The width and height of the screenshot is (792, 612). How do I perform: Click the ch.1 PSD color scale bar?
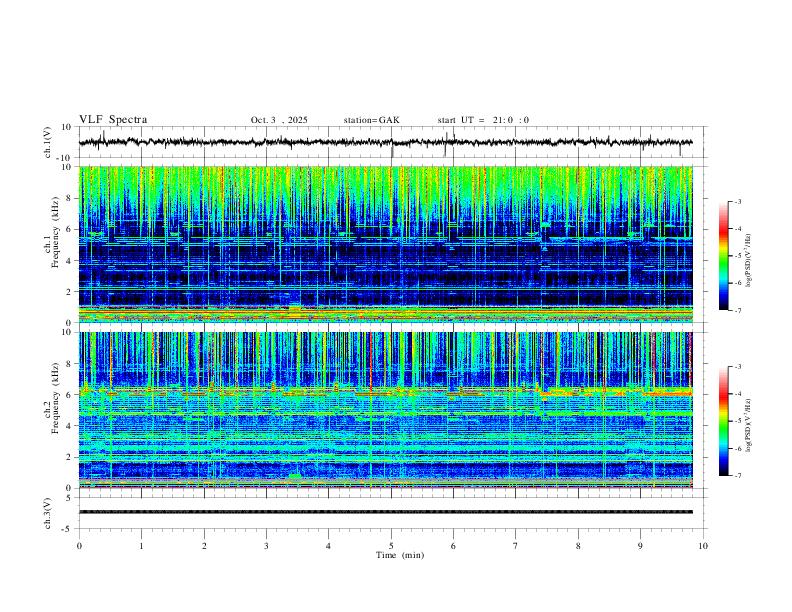click(723, 256)
